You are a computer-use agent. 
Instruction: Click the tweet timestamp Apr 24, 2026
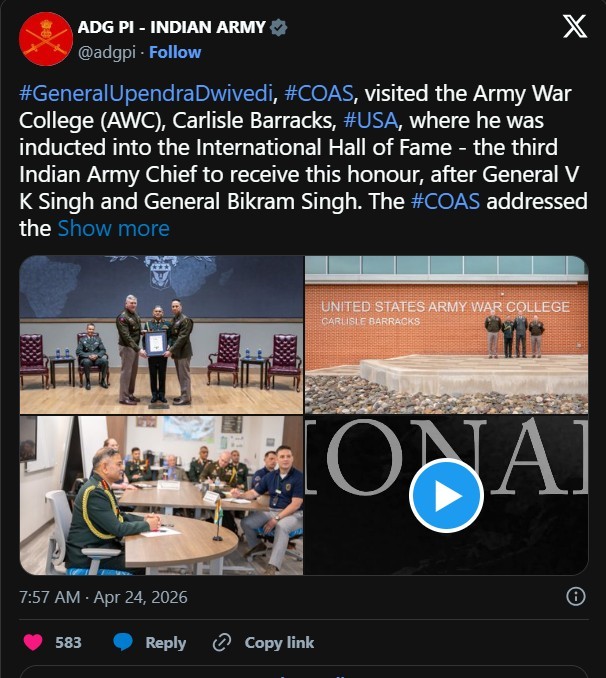[103, 597]
